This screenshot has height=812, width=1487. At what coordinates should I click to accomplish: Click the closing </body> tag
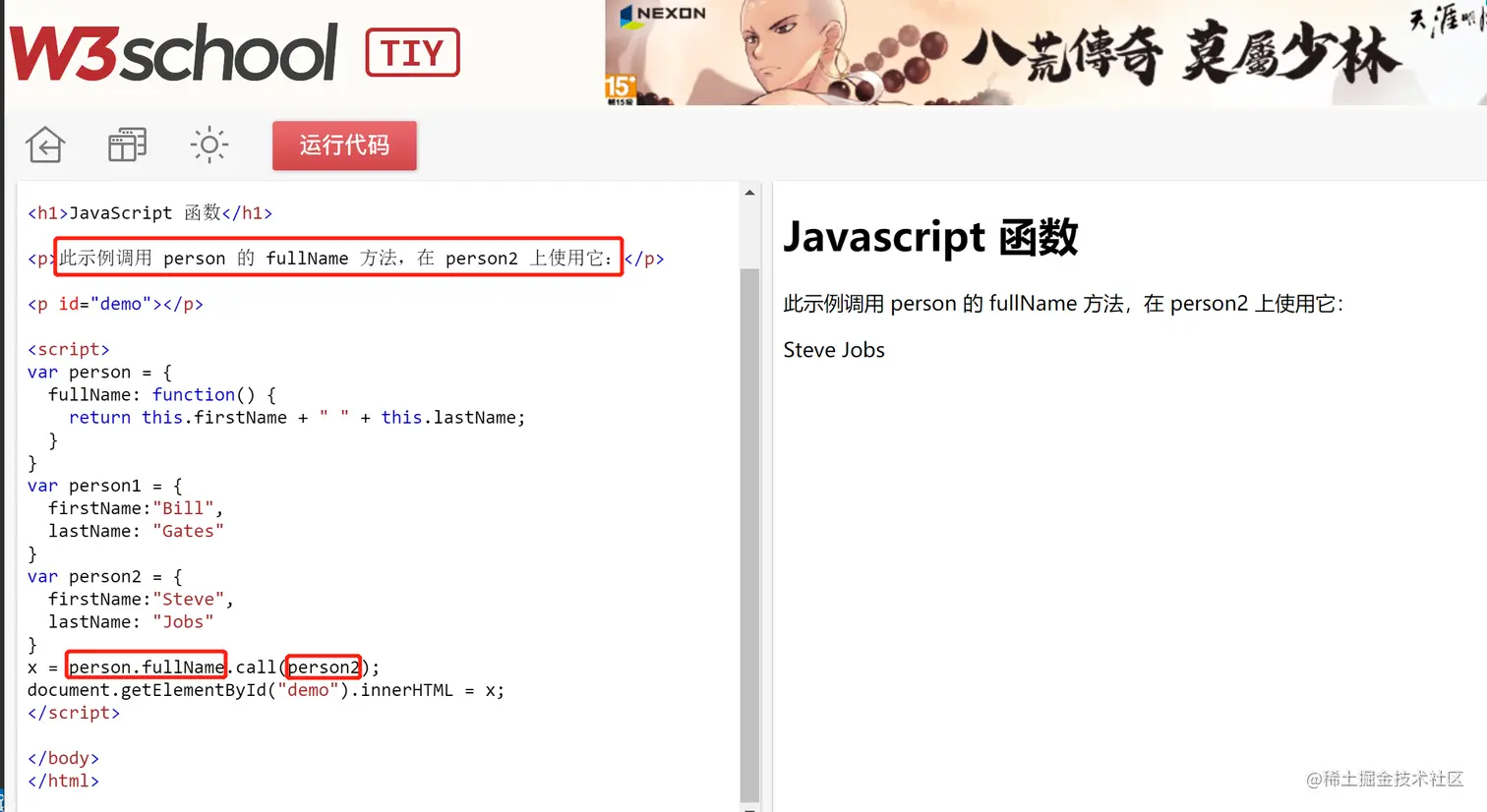[x=63, y=758]
